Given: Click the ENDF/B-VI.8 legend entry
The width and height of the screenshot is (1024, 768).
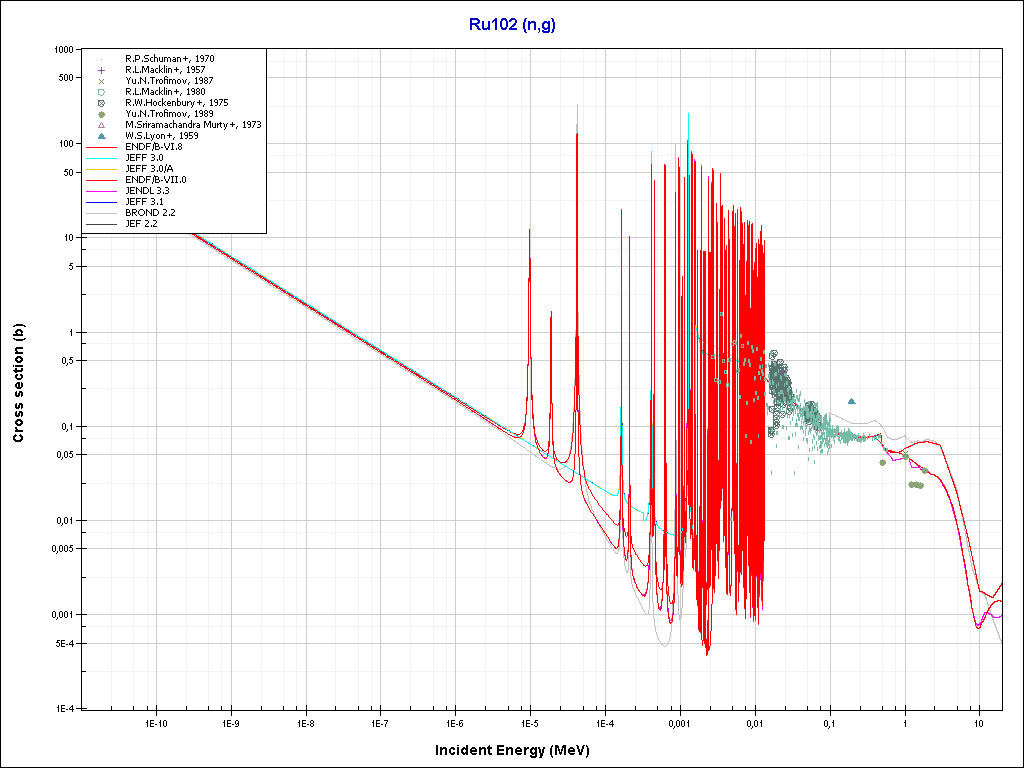Looking at the screenshot, I should point(153,147).
